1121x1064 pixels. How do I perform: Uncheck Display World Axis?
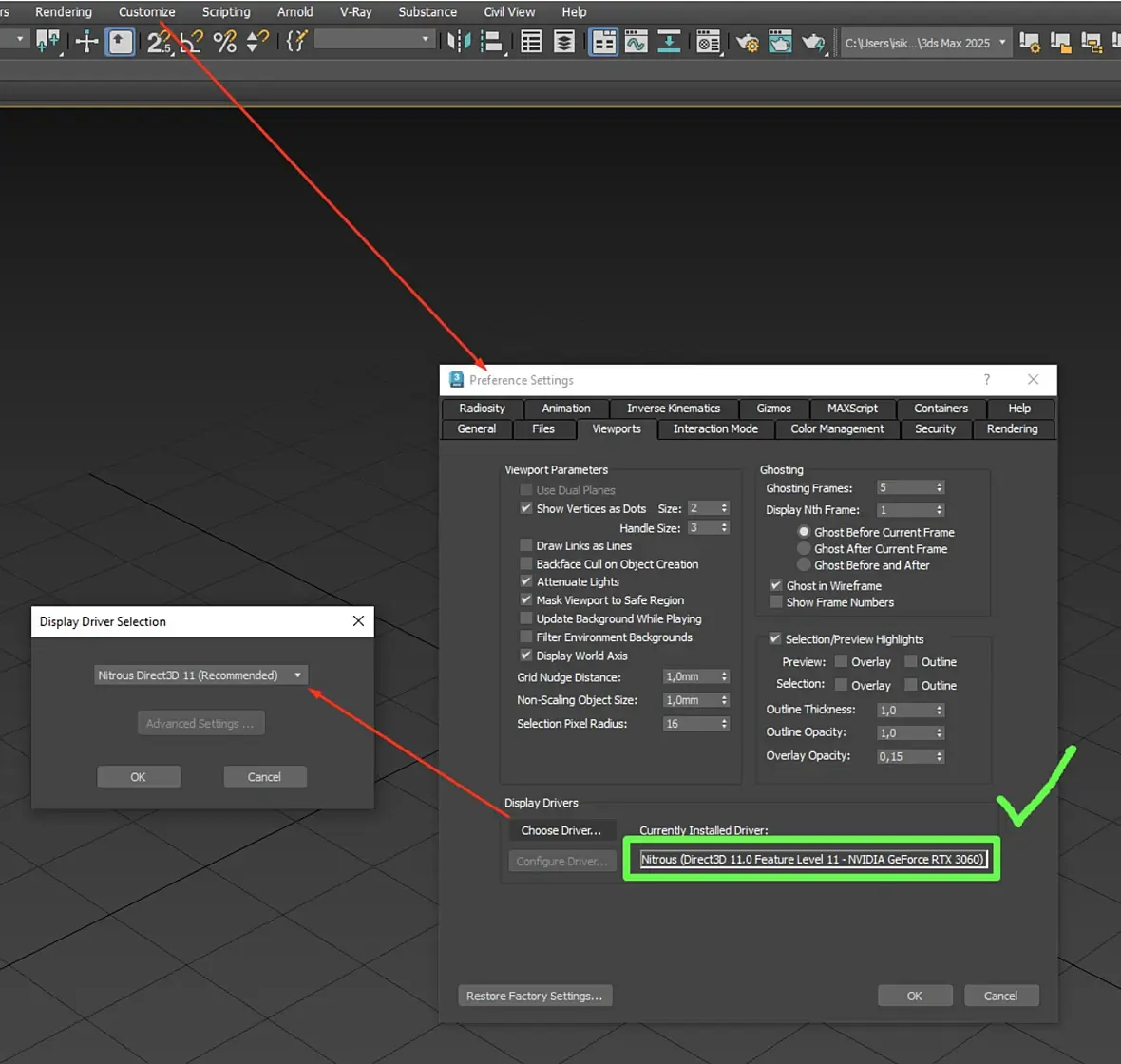[526, 655]
